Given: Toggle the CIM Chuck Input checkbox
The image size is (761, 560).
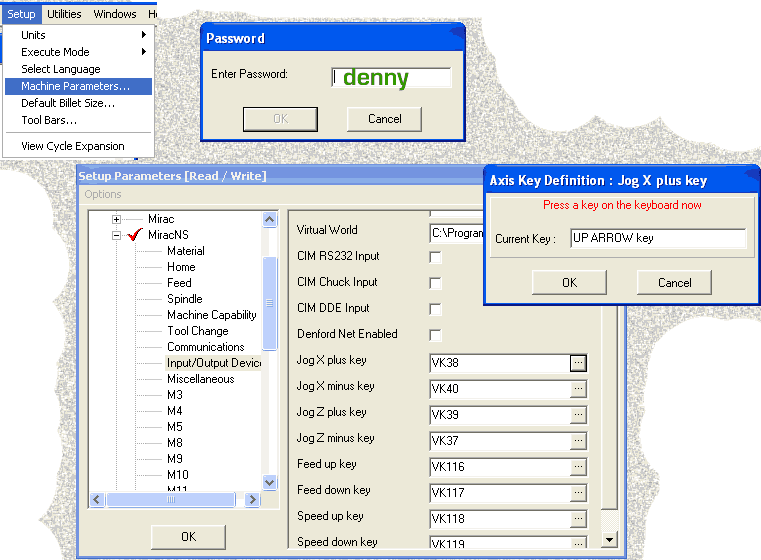Looking at the screenshot, I should [435, 283].
